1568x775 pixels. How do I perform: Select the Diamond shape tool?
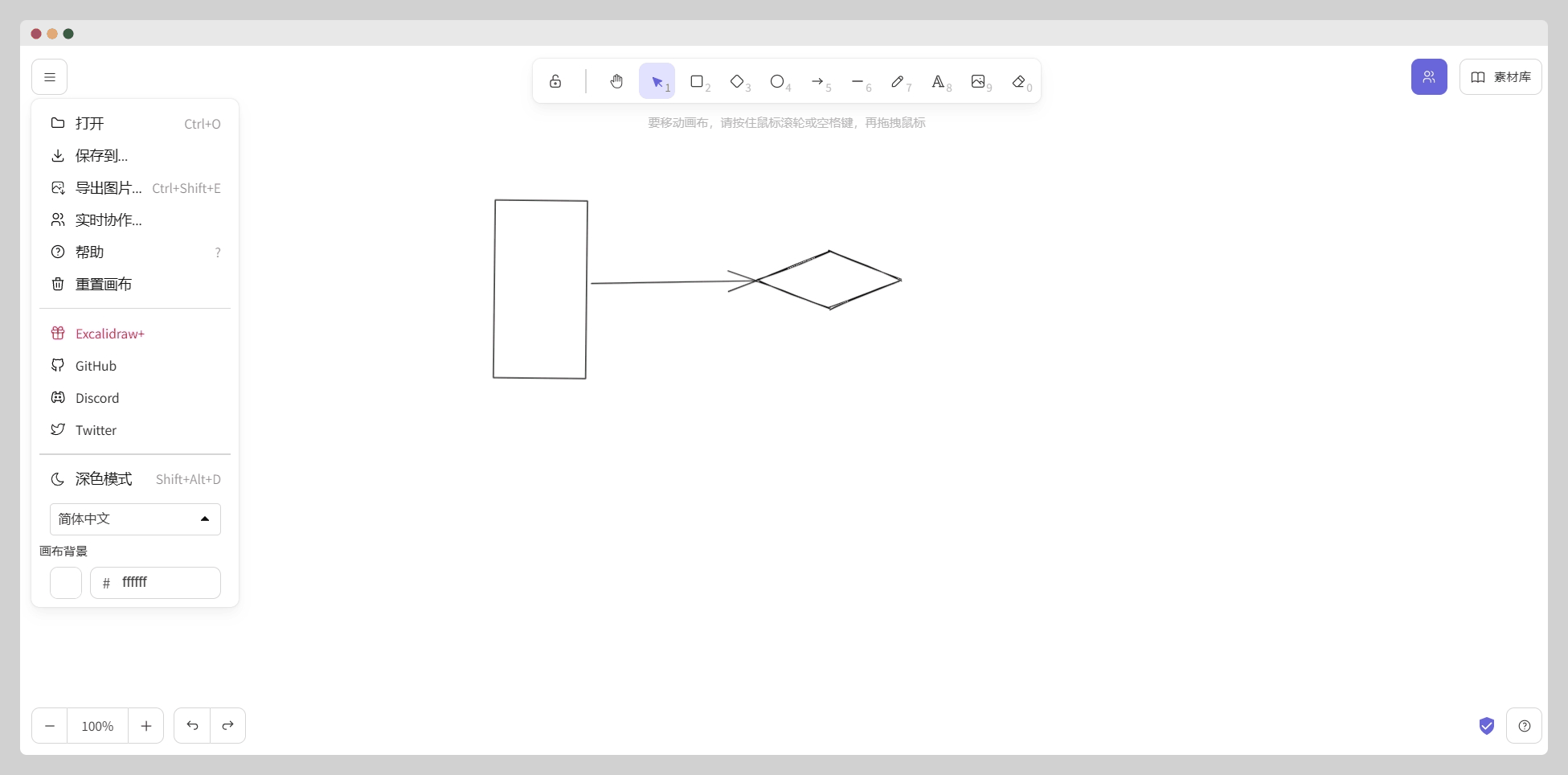pyautogui.click(x=737, y=81)
